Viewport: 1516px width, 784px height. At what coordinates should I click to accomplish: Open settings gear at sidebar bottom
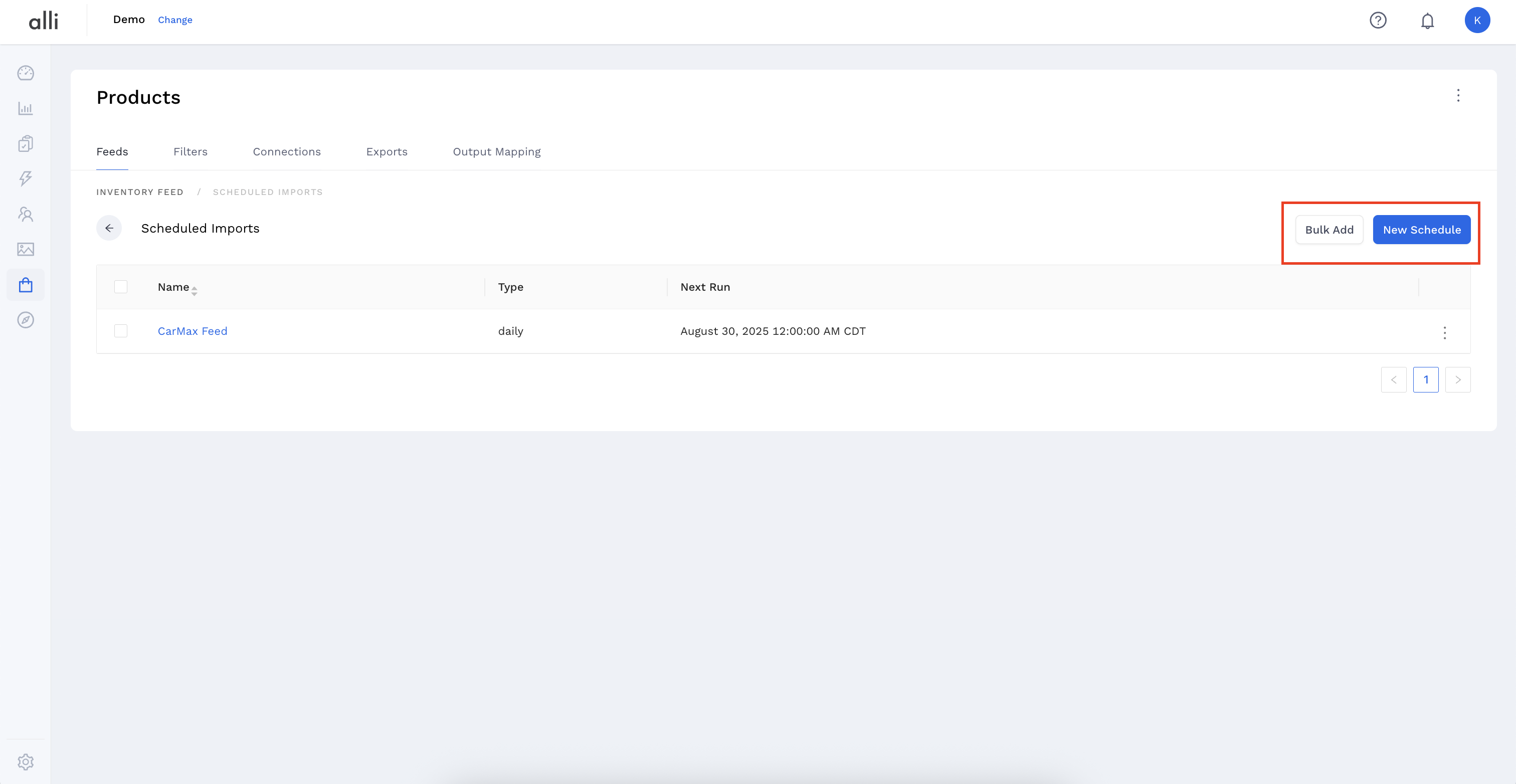(25, 761)
